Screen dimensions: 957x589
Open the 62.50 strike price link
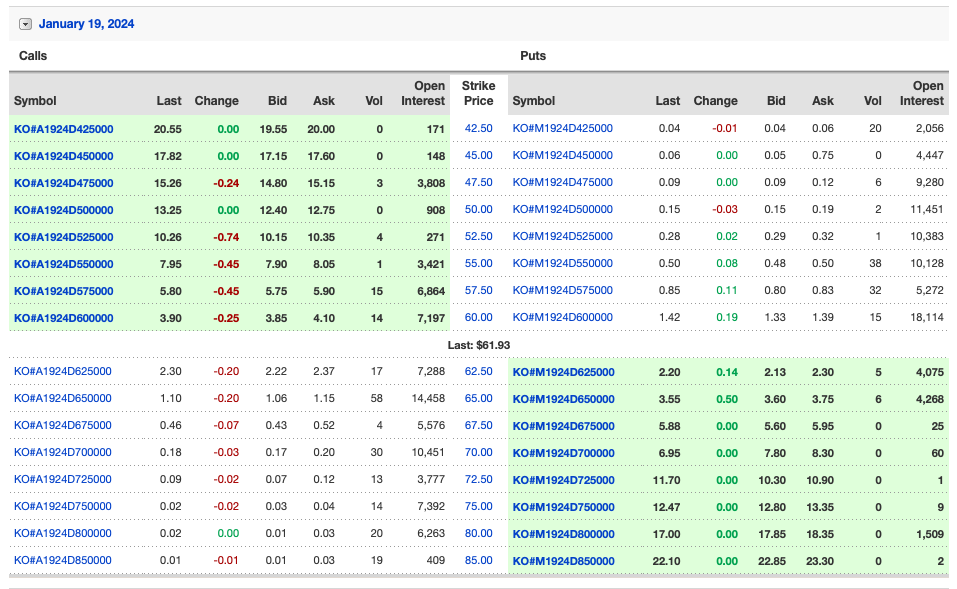coord(478,371)
